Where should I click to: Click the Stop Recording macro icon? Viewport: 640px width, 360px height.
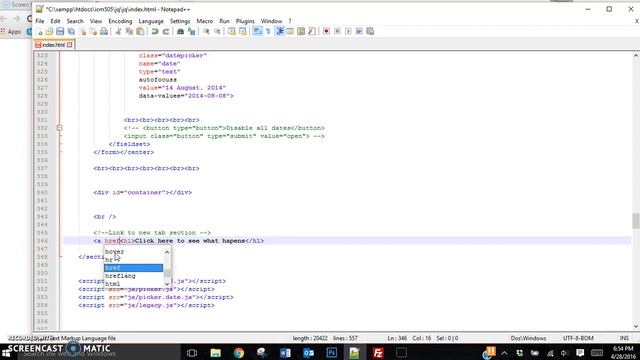pos(337,31)
